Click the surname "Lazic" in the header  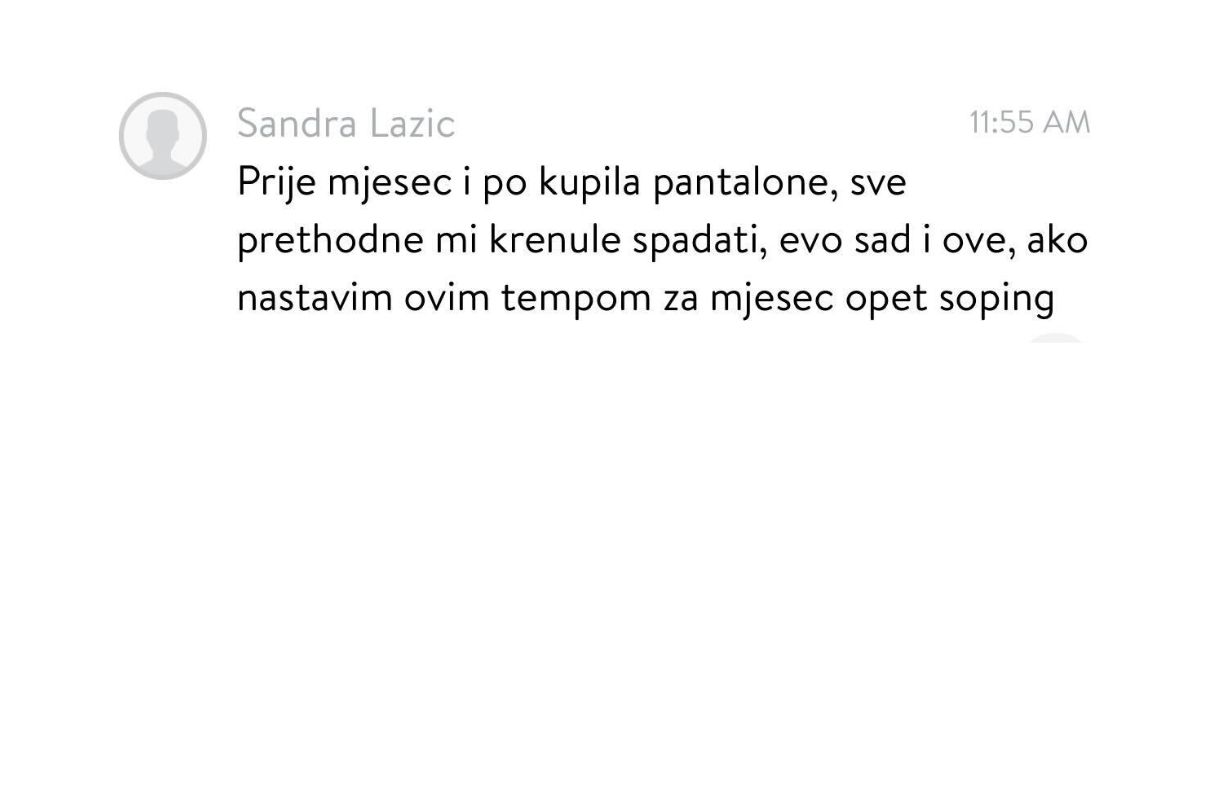coord(412,124)
